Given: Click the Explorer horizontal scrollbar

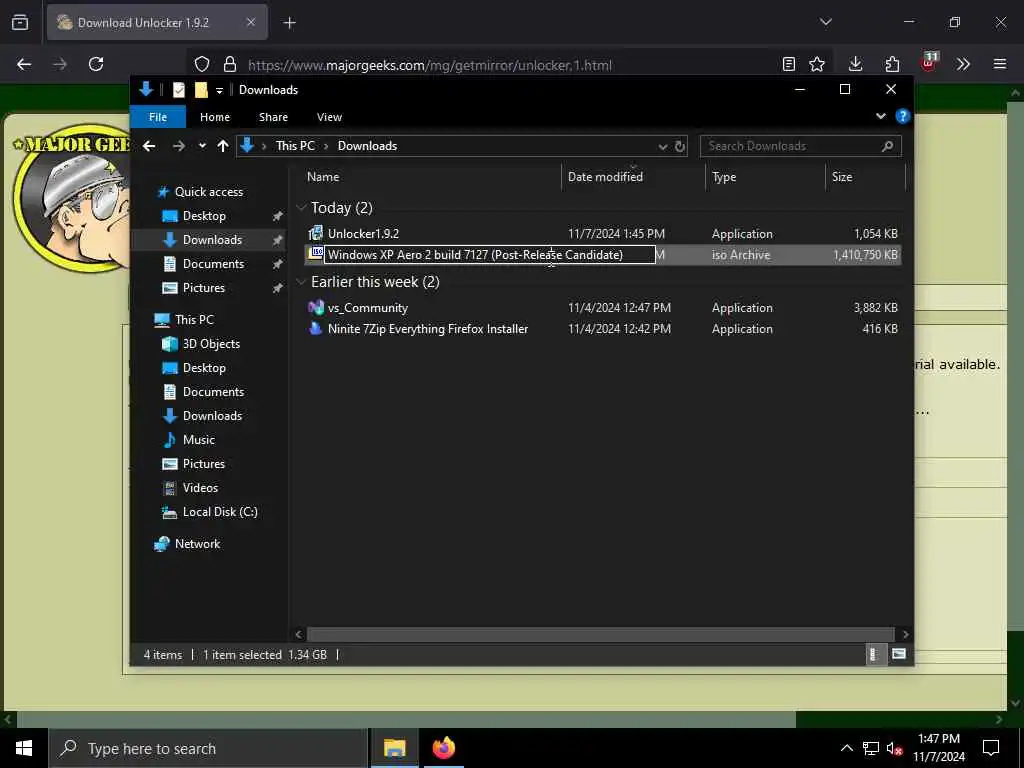Looking at the screenshot, I should click(600, 634).
